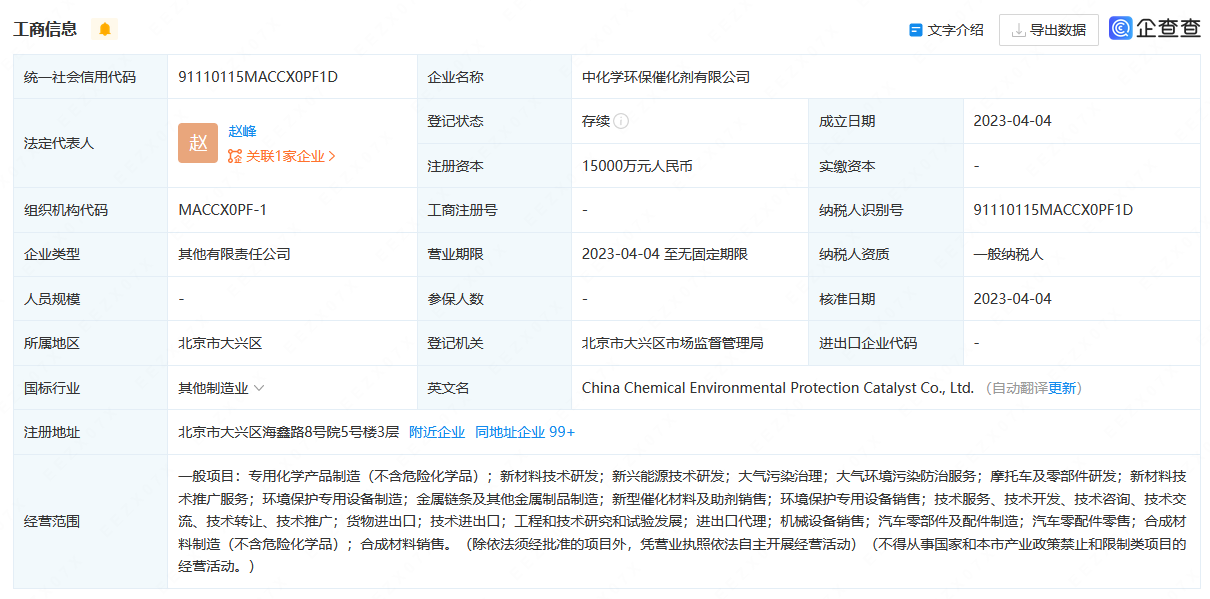Click the business scope description text
1210x599 pixels.
click(683, 521)
